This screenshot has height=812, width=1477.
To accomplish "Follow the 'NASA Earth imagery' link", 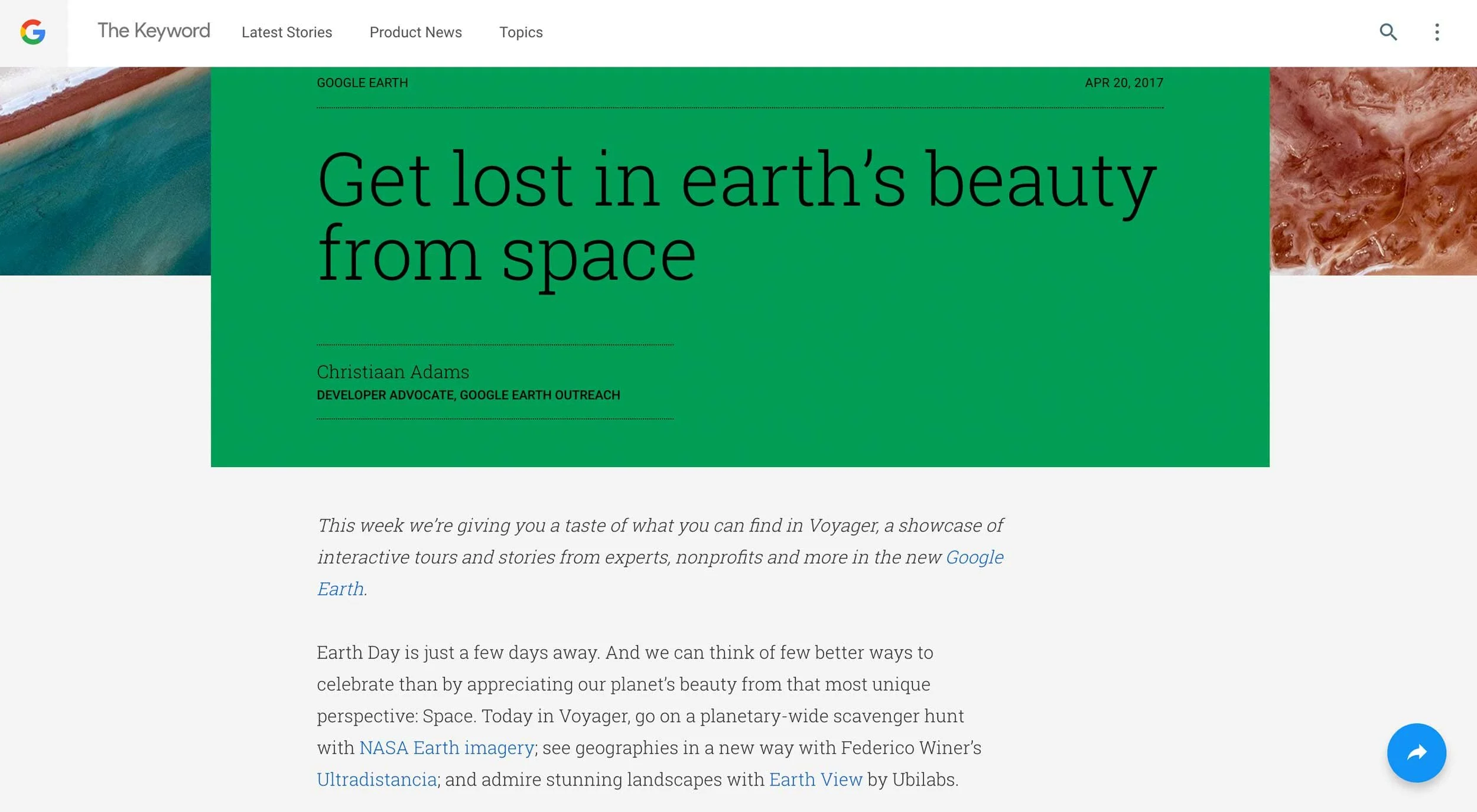I will pos(447,748).
